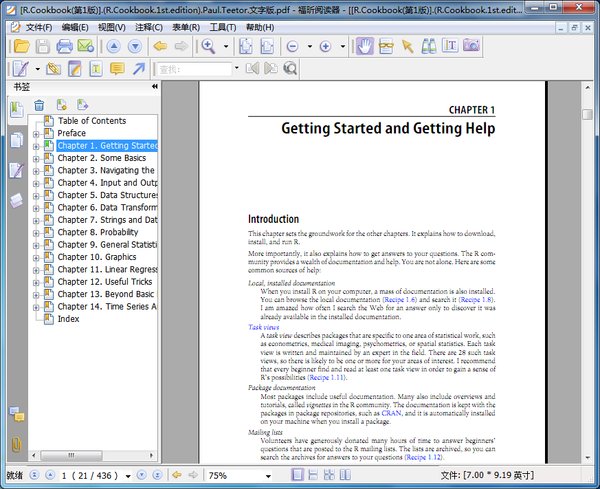600x489 pixels.
Task: Follow the Recipe 1.11 link
Action: pyautogui.click(x=326, y=378)
